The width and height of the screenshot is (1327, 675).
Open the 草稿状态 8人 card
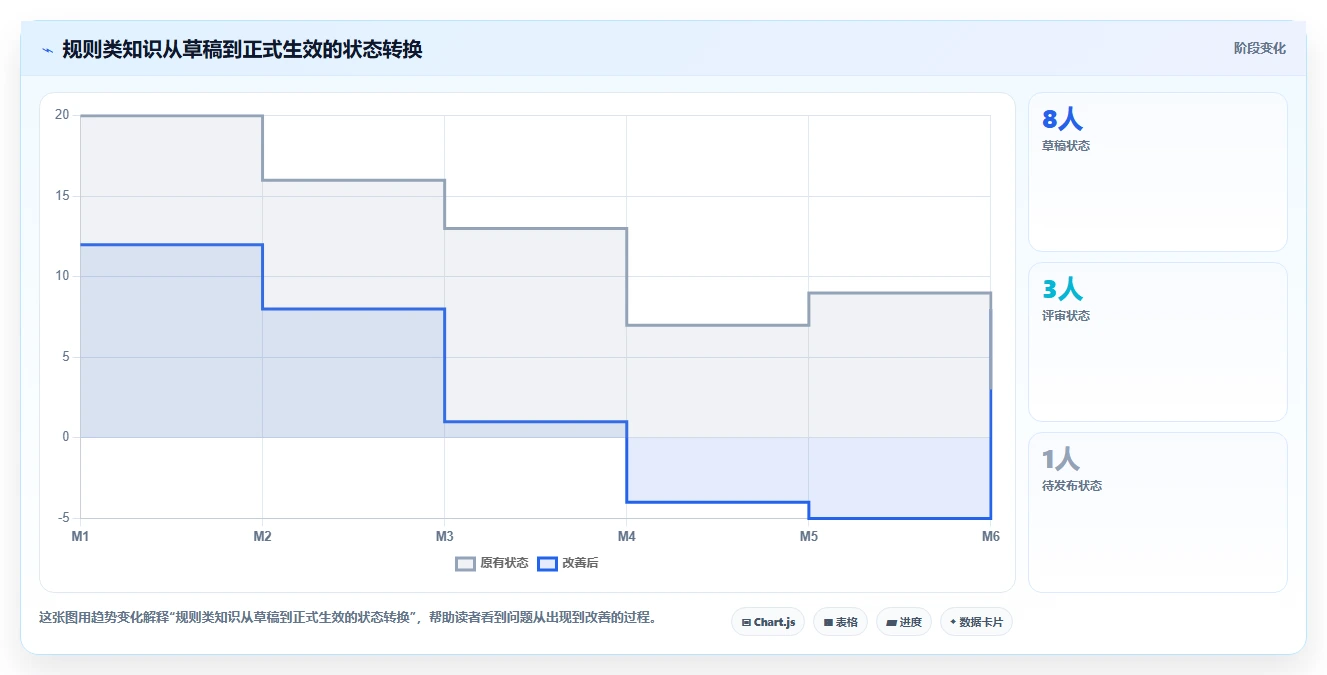point(1157,172)
